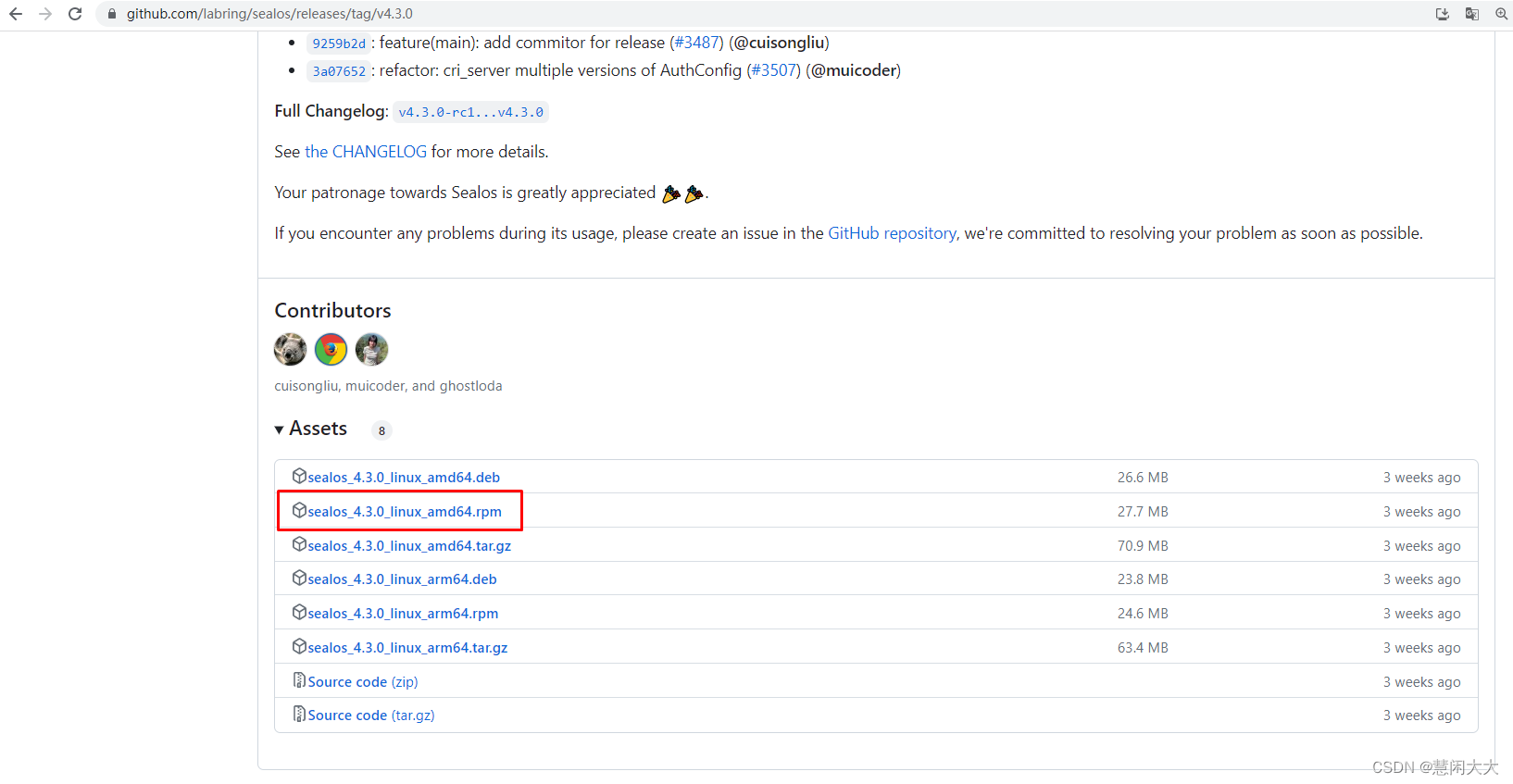Click the install app icon in the address bar

click(1443, 14)
